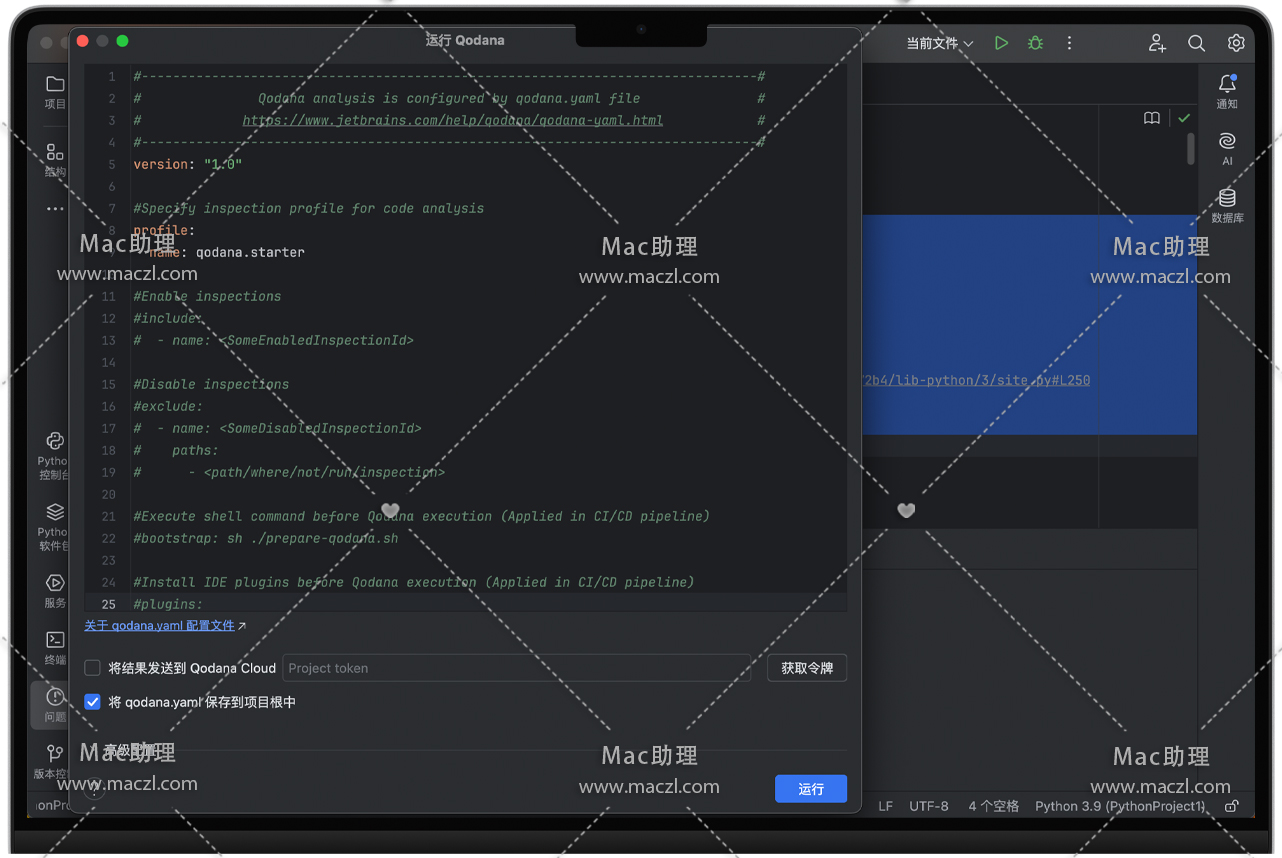Open 关于 qodana.yaml 配置文件 link
Image resolution: width=1282 pixels, height=858 pixels.
coord(159,626)
